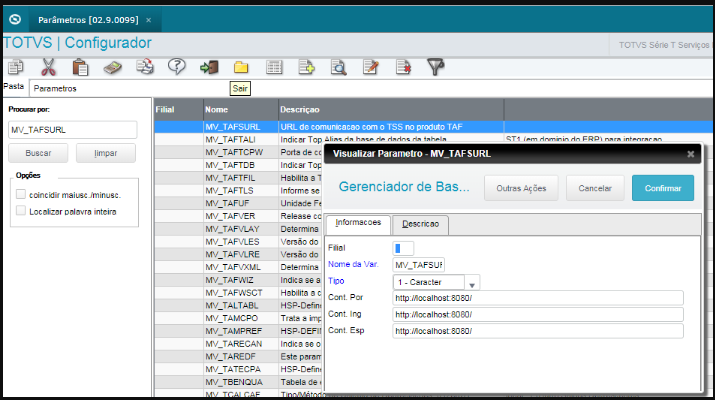Click the Copy icon in the toolbar
The image size is (715, 400).
pos(16,67)
